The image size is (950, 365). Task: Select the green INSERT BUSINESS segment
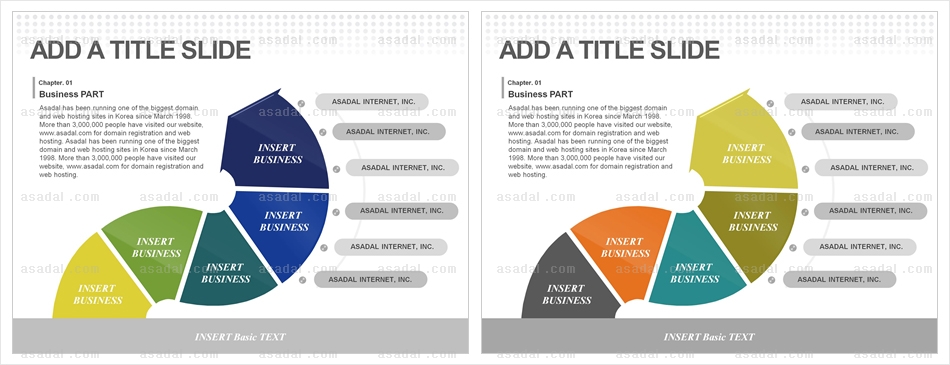point(155,250)
